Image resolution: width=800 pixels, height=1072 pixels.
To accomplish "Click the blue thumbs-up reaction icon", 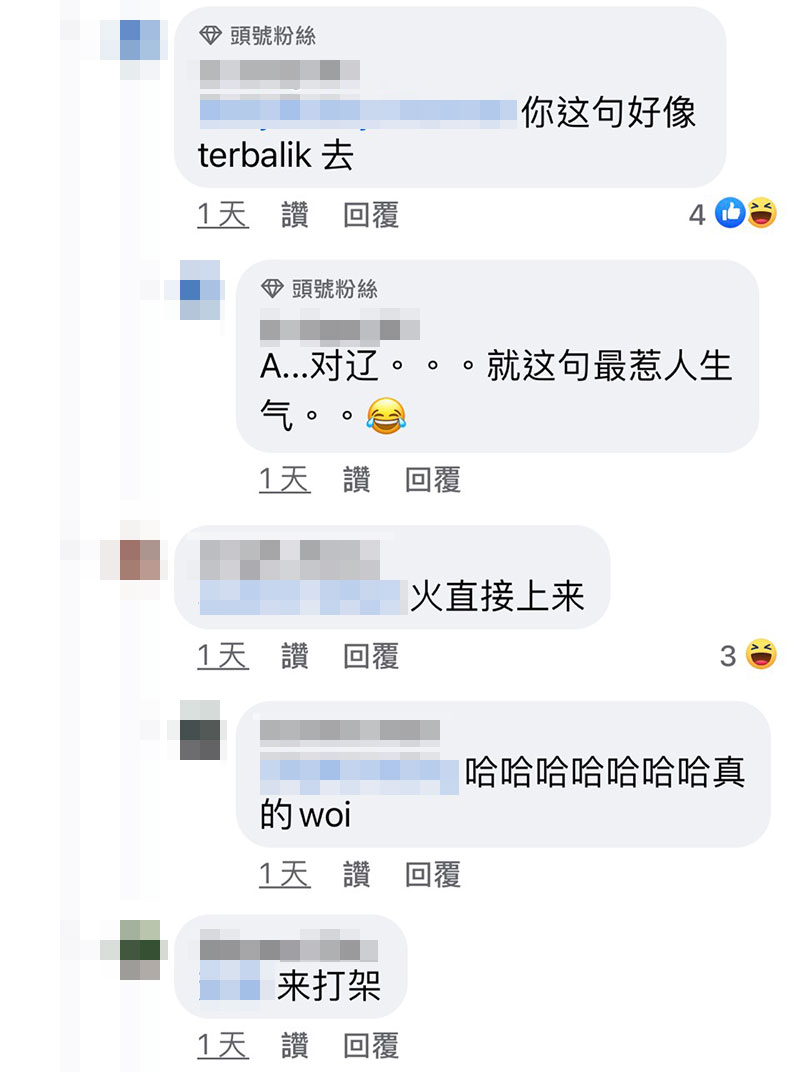I will pos(730,213).
